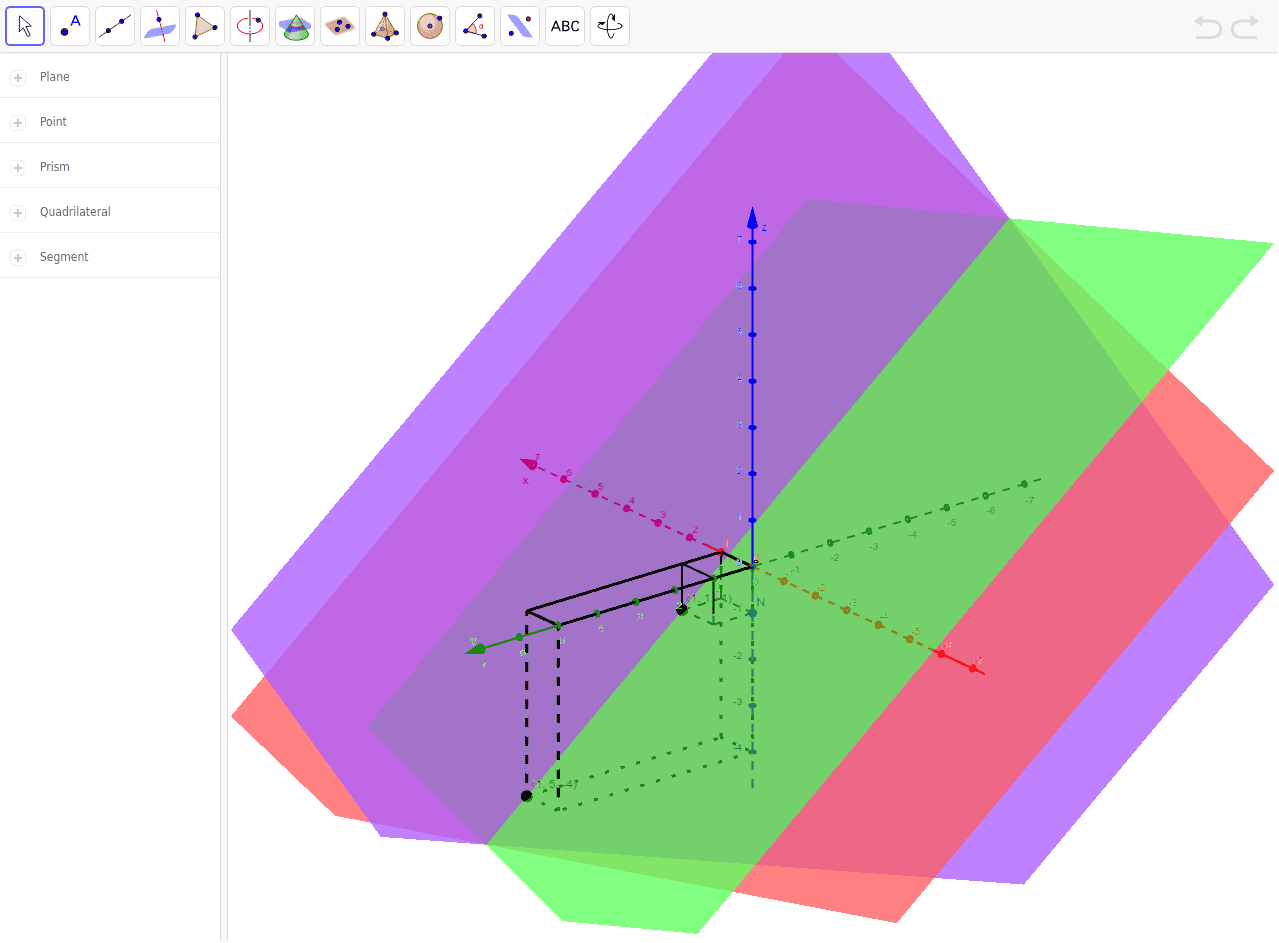The width and height of the screenshot is (1279, 943).
Task: Select the Line tool
Action: 114,25
